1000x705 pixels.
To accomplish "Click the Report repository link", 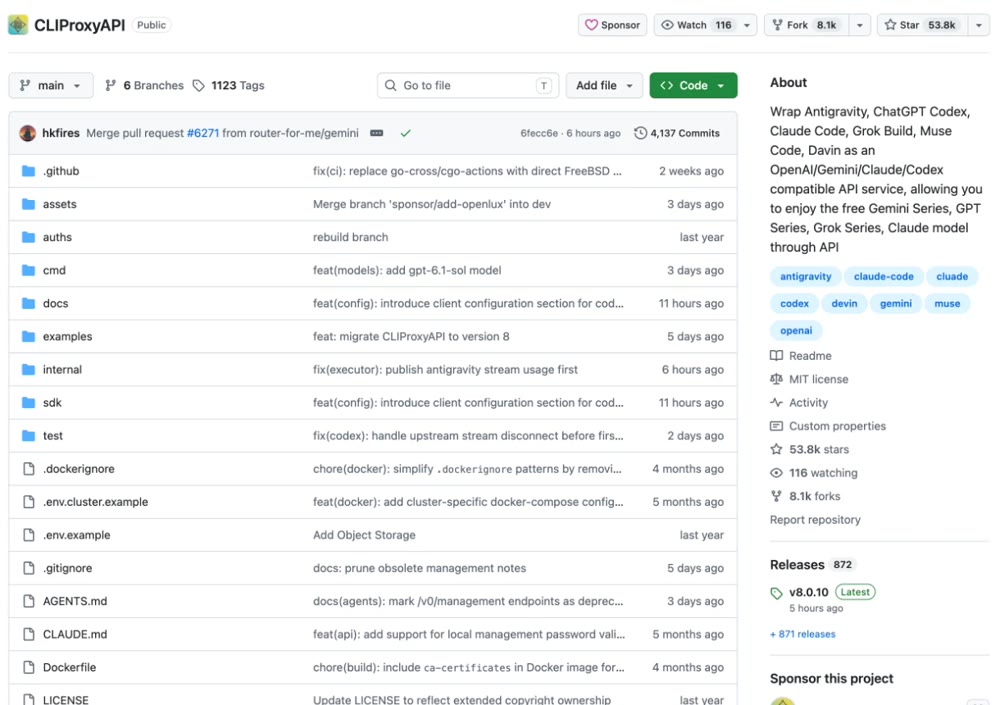I will pyautogui.click(x=815, y=519).
